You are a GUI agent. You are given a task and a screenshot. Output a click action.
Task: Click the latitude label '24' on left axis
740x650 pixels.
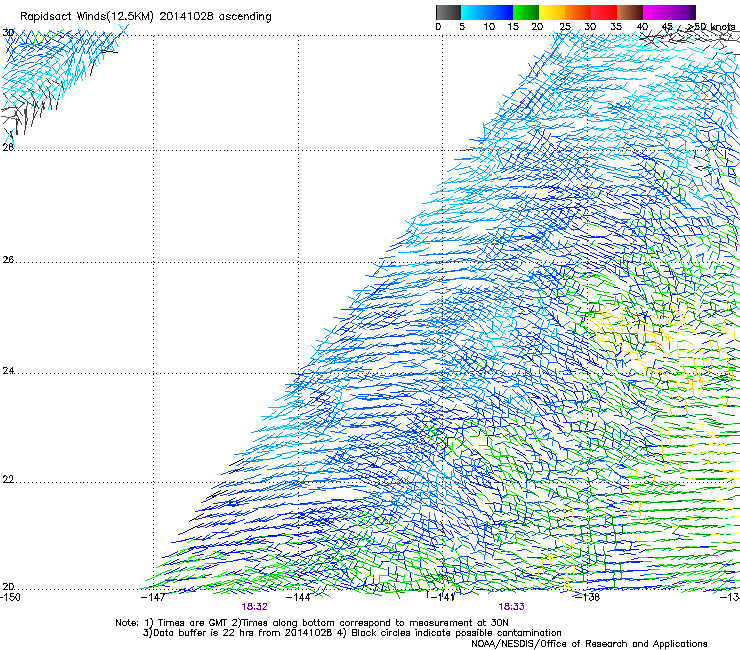tap(8, 371)
